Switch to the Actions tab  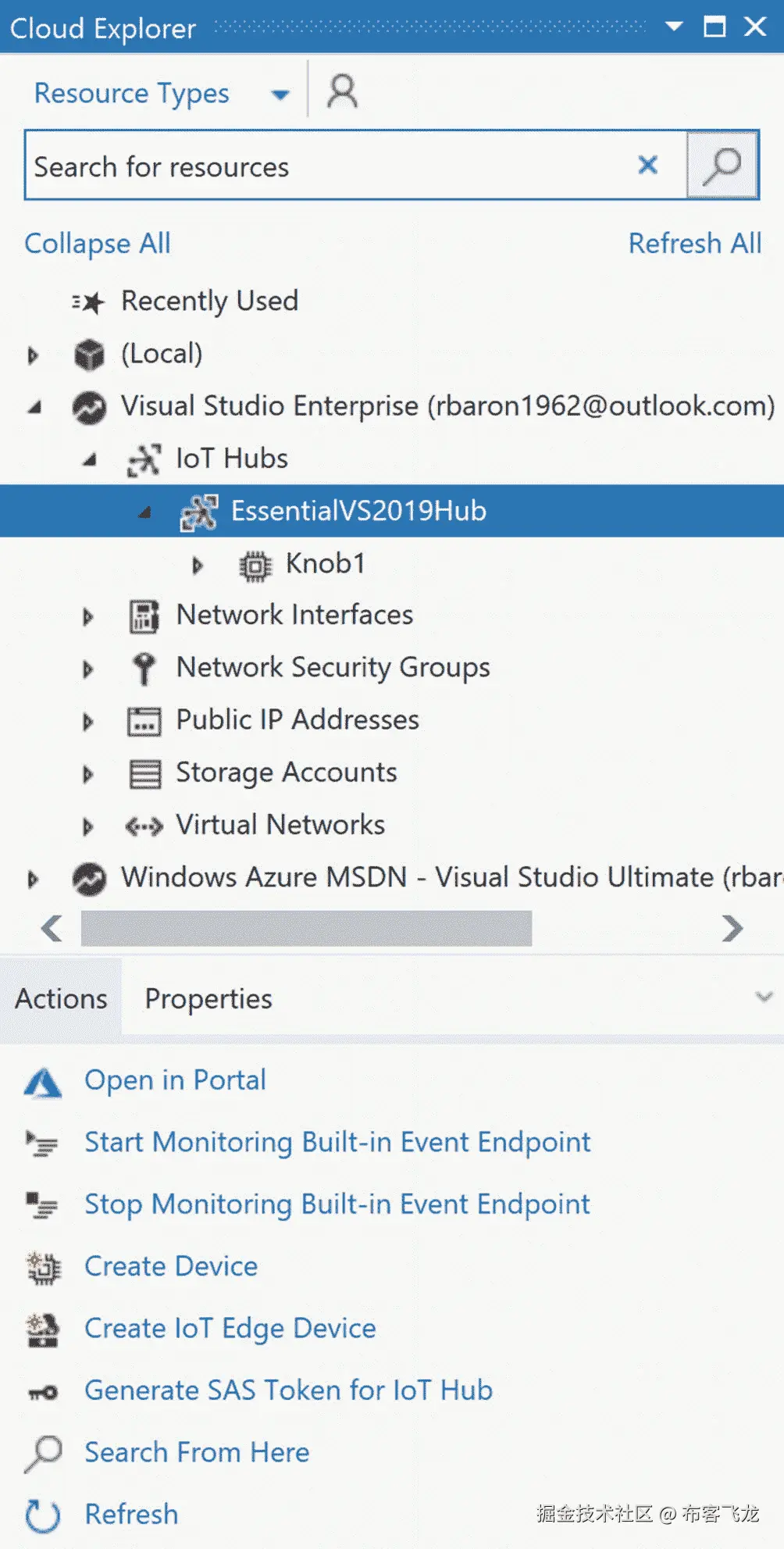point(61,999)
